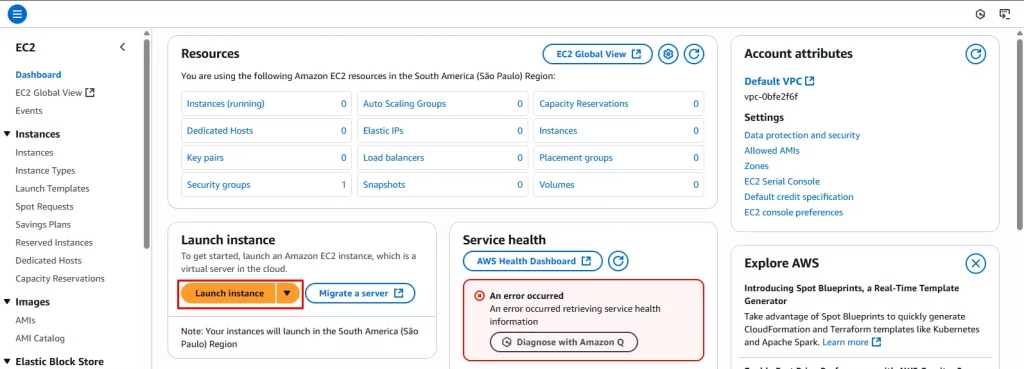Screen dimensions: 1024x369
Task: Open Launch instance dropdown arrow
Action: tap(287, 294)
